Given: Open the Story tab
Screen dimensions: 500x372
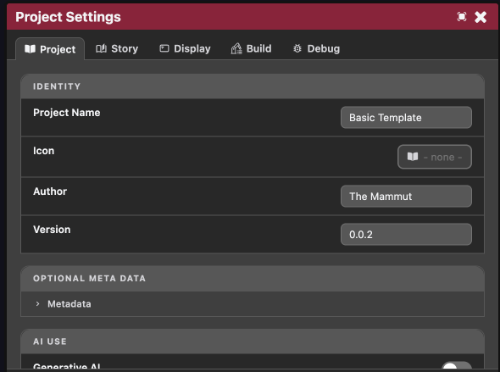Looking at the screenshot, I should click(117, 49).
